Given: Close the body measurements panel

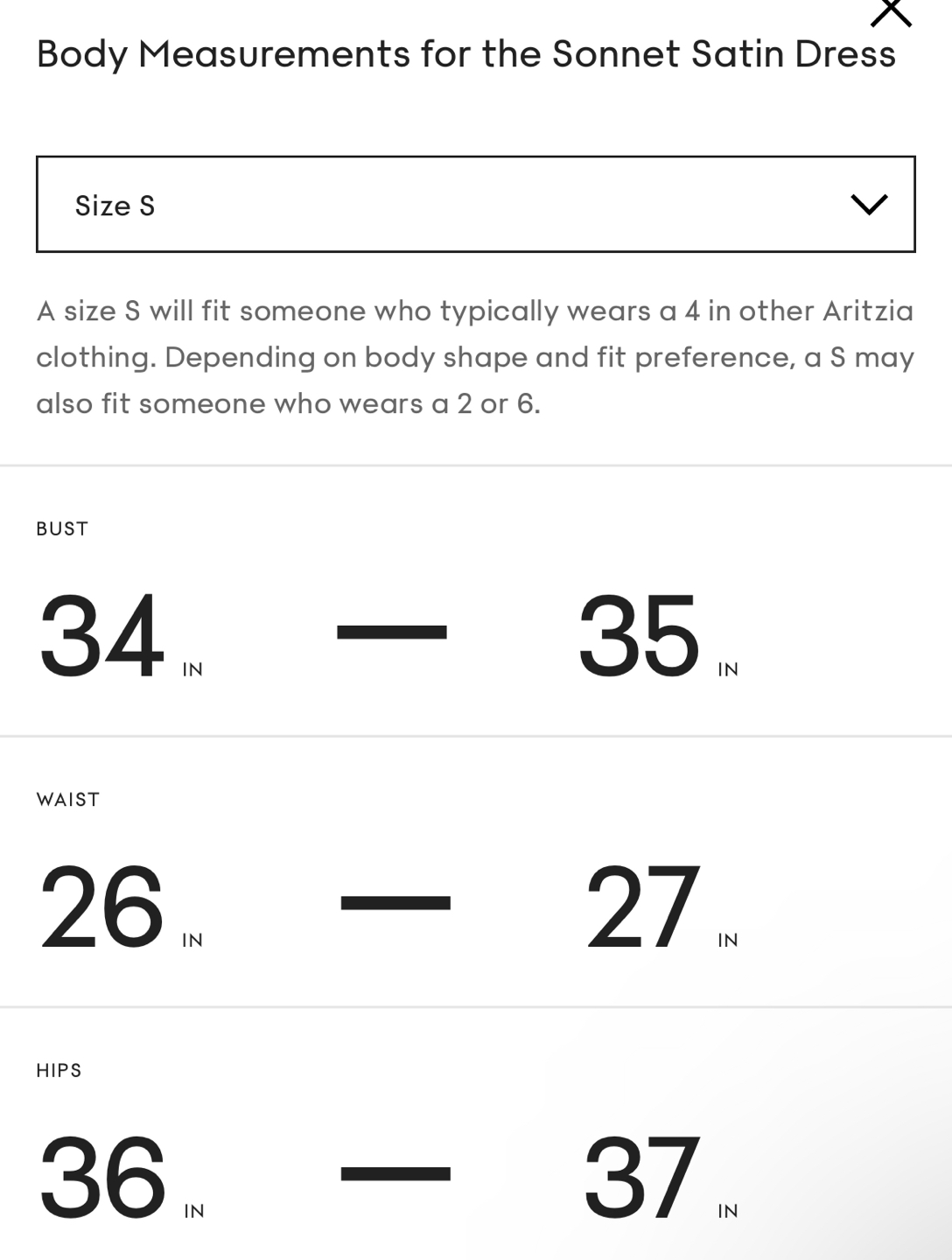Looking at the screenshot, I should (x=891, y=12).
